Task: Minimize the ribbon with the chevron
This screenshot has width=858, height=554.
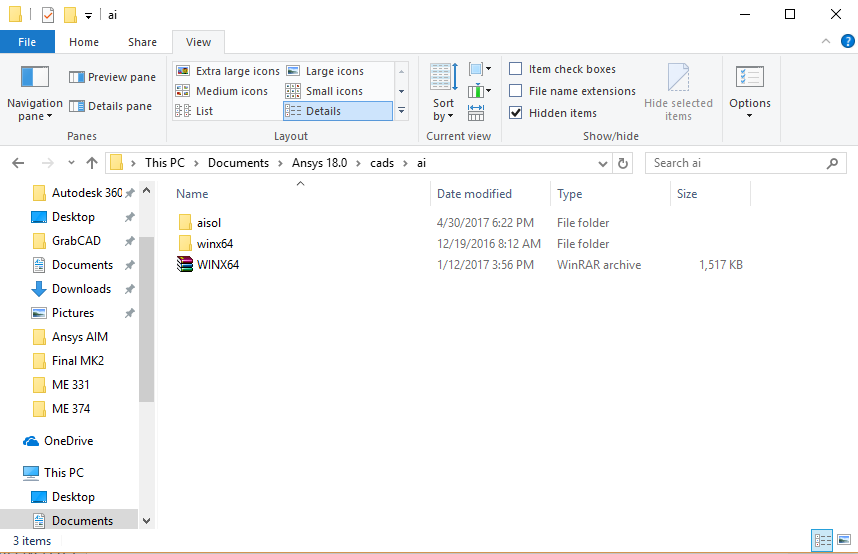Action: click(x=826, y=41)
